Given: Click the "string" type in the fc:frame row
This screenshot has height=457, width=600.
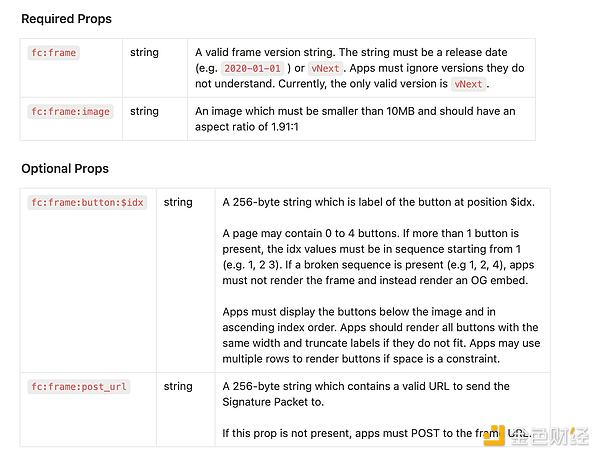Looking at the screenshot, I should (x=144, y=52).
